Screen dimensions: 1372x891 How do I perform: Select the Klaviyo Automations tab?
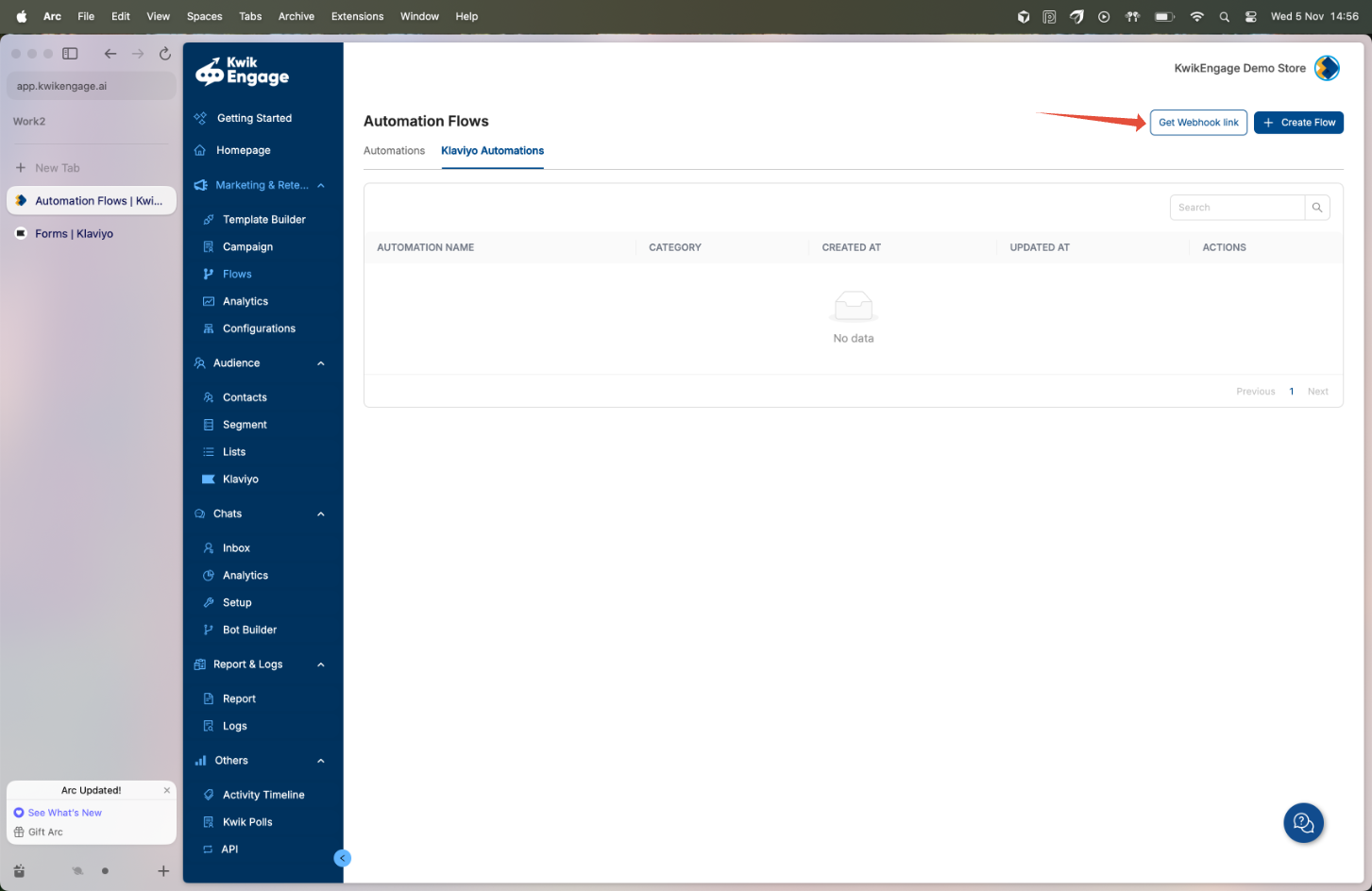492,151
